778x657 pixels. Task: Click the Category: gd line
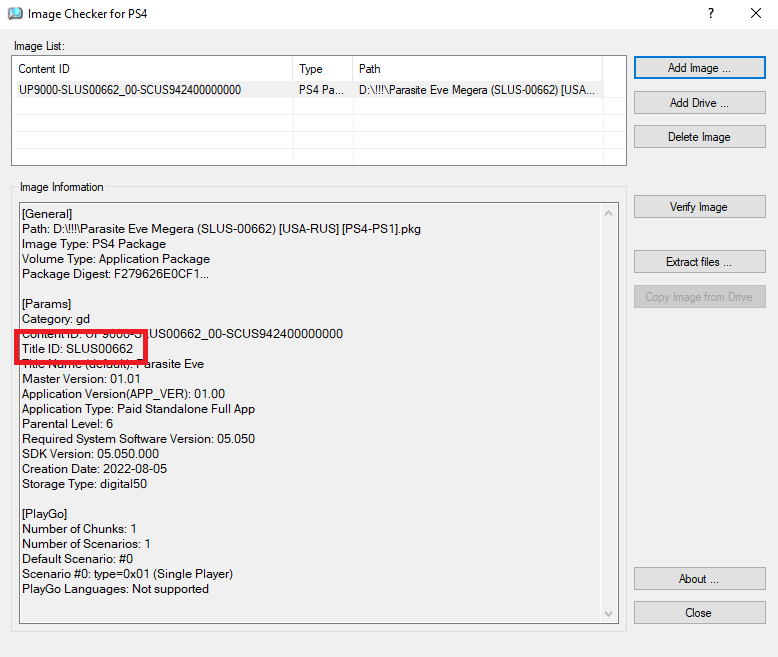[56, 319]
